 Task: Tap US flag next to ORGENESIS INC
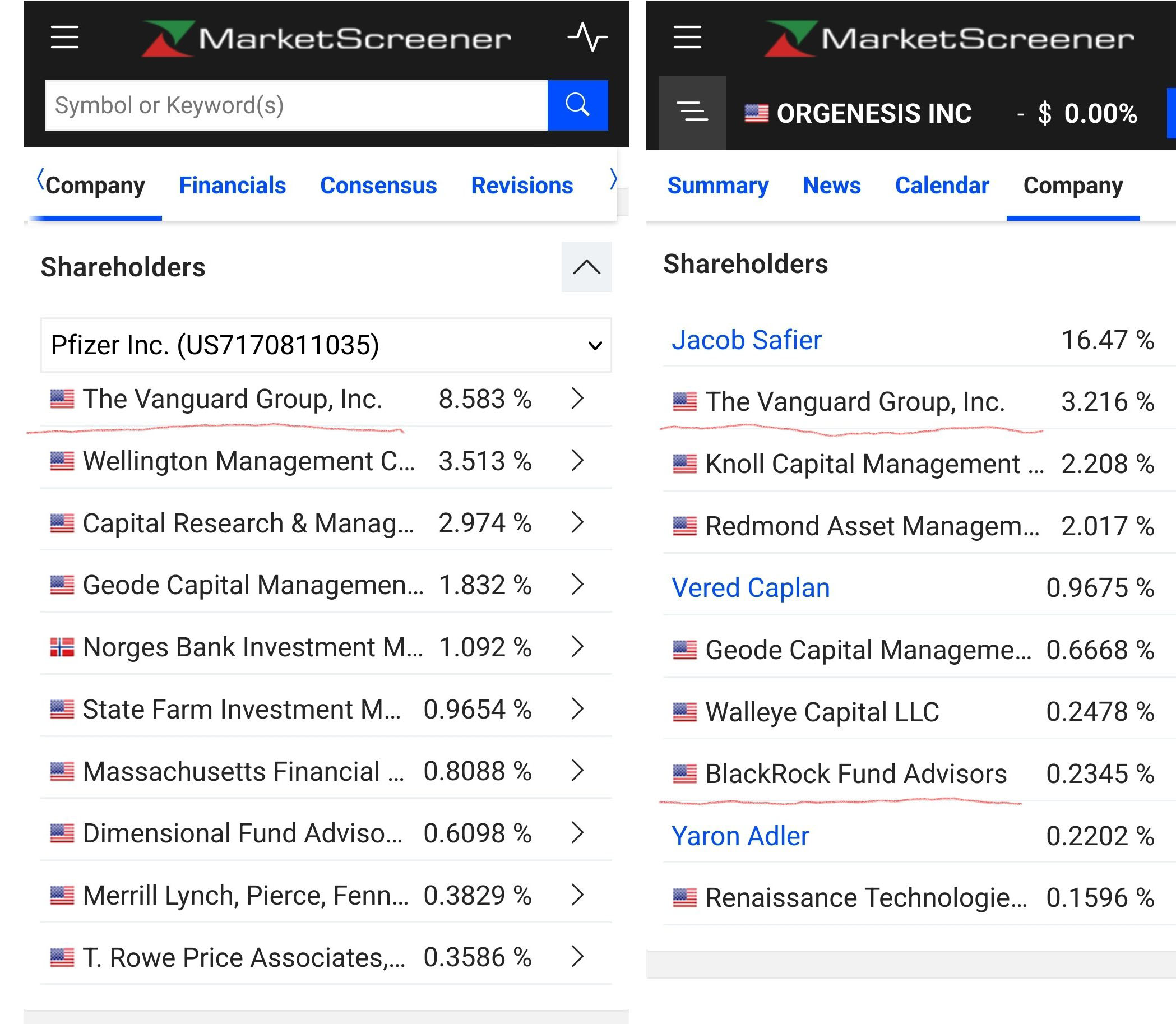(756, 113)
